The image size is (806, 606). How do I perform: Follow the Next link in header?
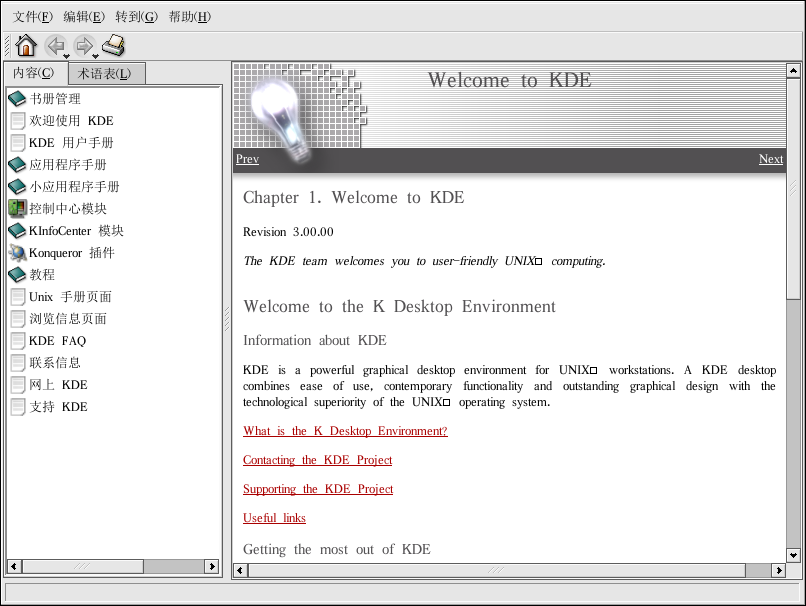(770, 159)
